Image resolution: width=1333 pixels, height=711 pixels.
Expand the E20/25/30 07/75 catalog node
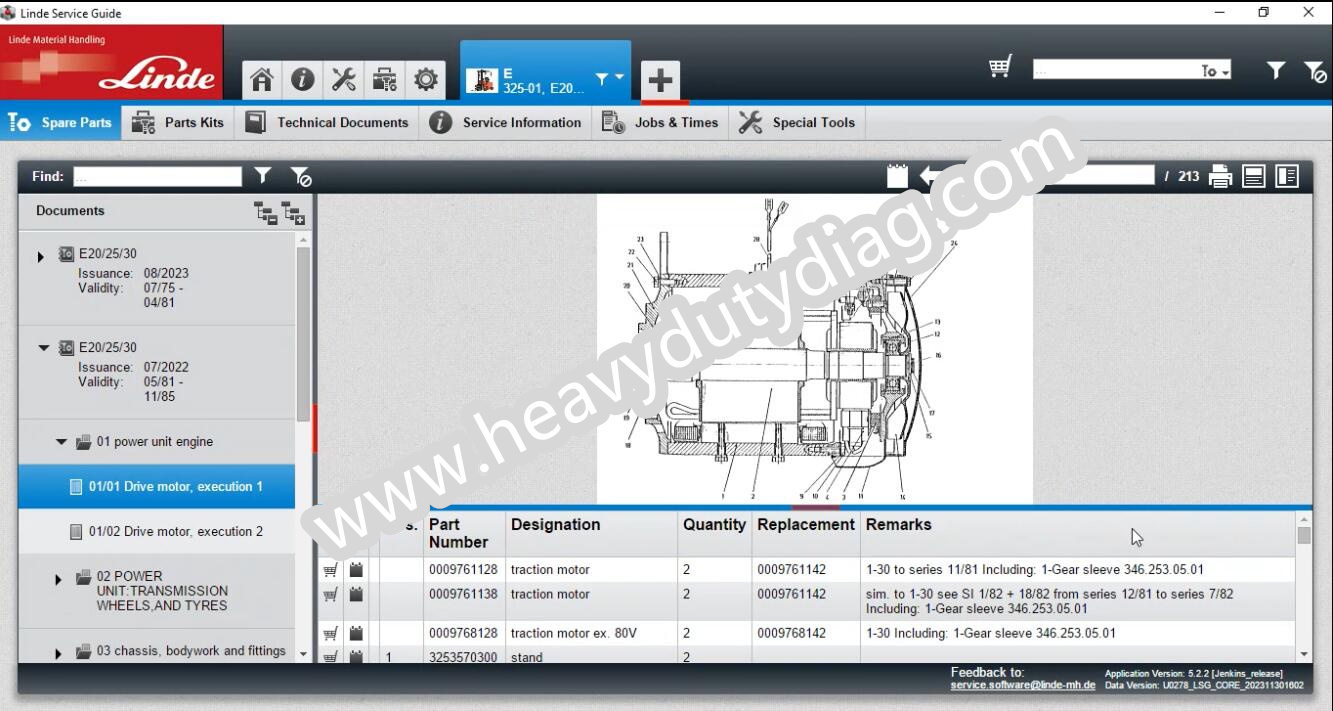point(41,257)
